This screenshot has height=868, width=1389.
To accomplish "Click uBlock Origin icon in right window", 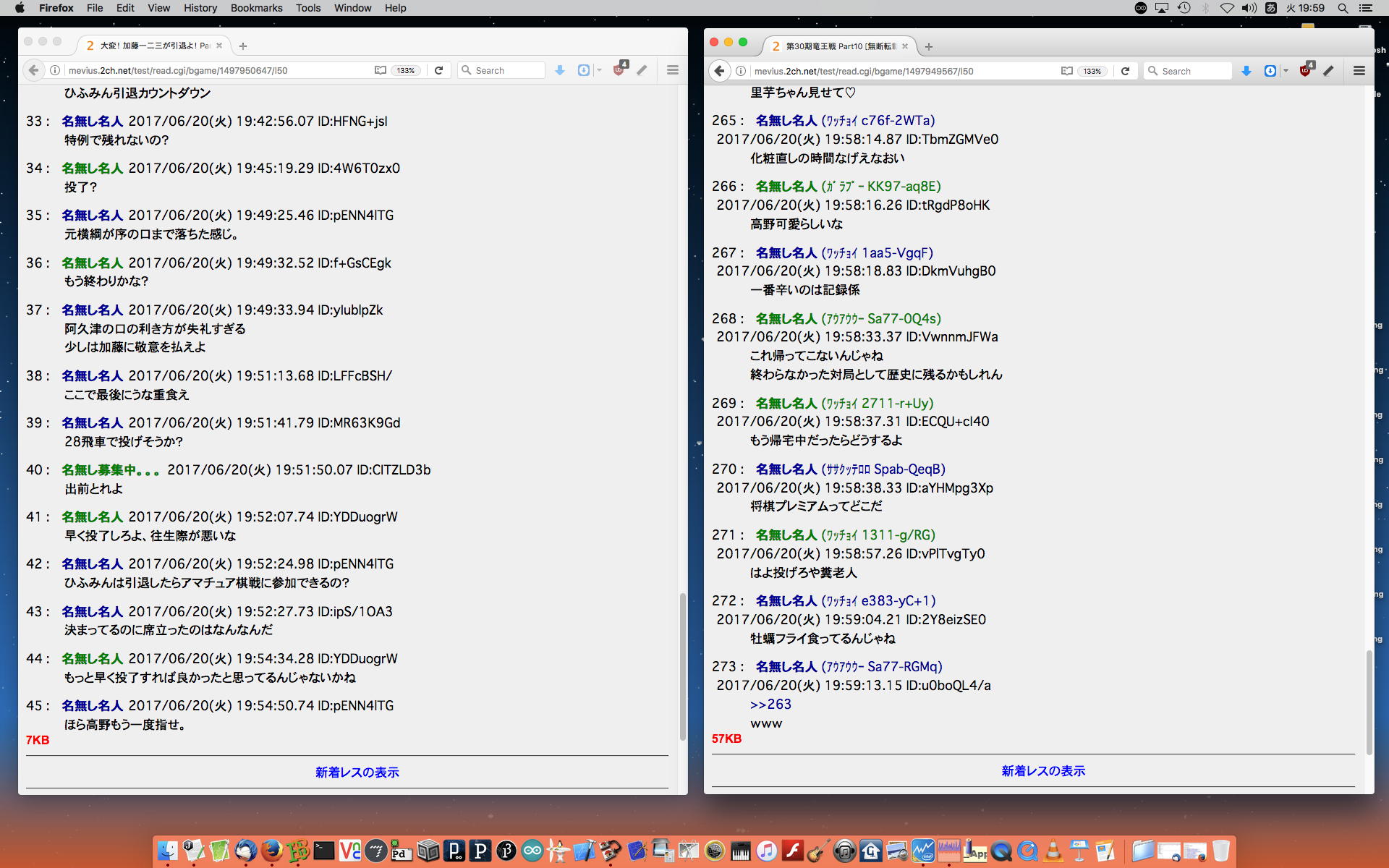I will pos(1305,70).
